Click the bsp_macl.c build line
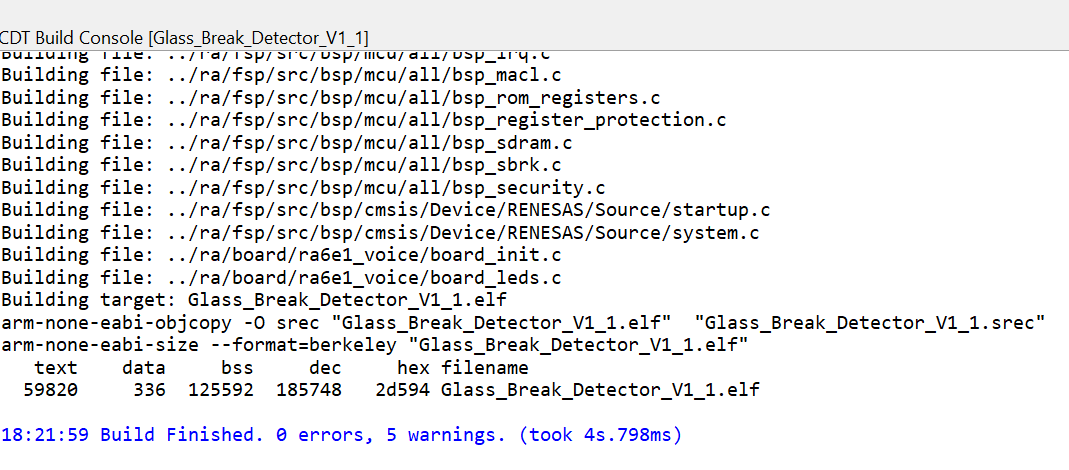The height and width of the screenshot is (470, 1069). (281, 76)
